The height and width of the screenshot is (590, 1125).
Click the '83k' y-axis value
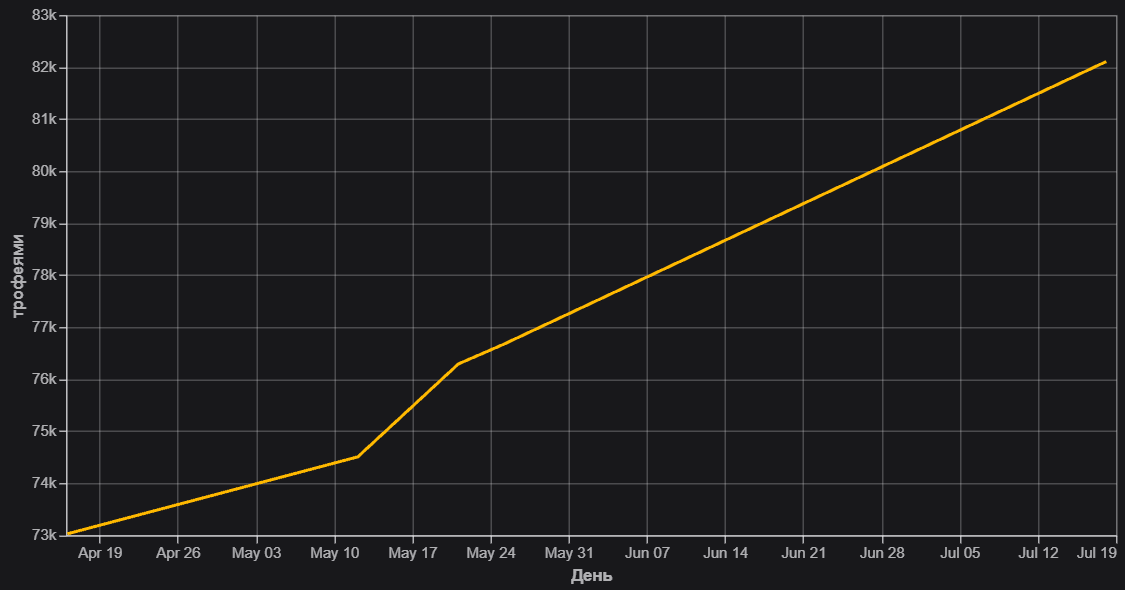[44, 15]
